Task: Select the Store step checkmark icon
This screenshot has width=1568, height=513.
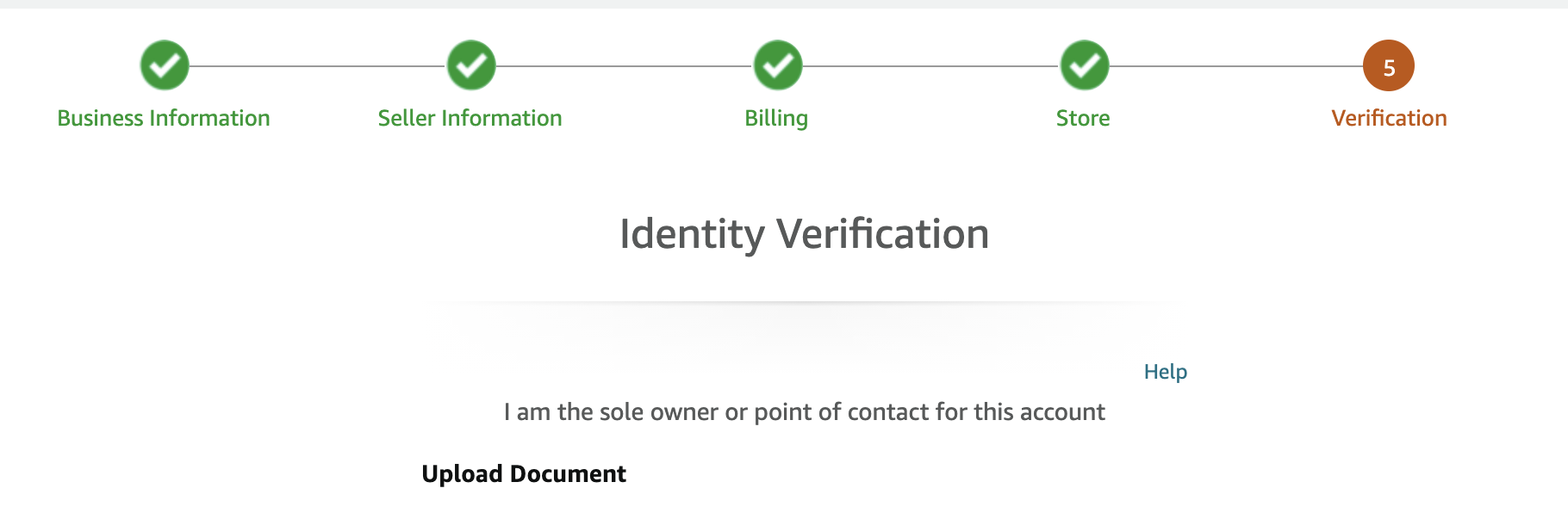Action: [x=1085, y=65]
